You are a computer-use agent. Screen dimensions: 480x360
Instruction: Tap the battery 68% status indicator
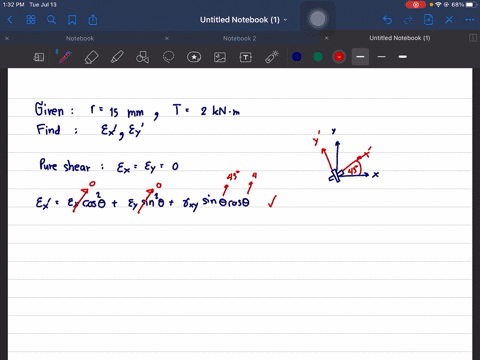point(463,5)
